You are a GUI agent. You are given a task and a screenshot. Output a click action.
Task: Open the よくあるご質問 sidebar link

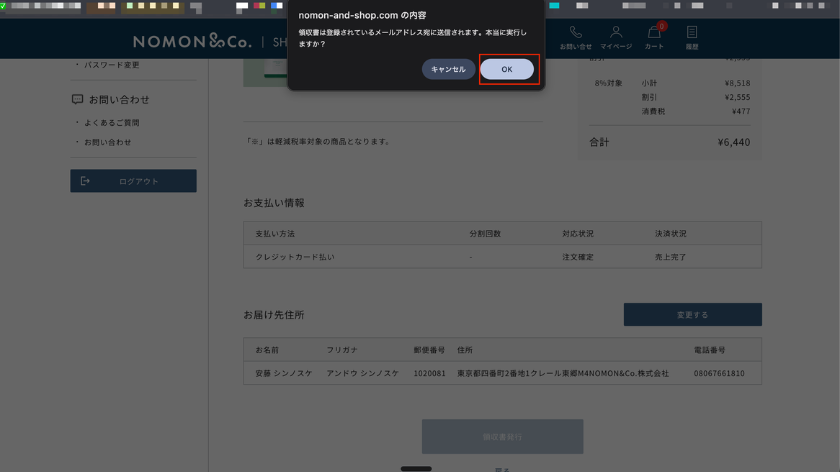pyautogui.click(x=111, y=123)
